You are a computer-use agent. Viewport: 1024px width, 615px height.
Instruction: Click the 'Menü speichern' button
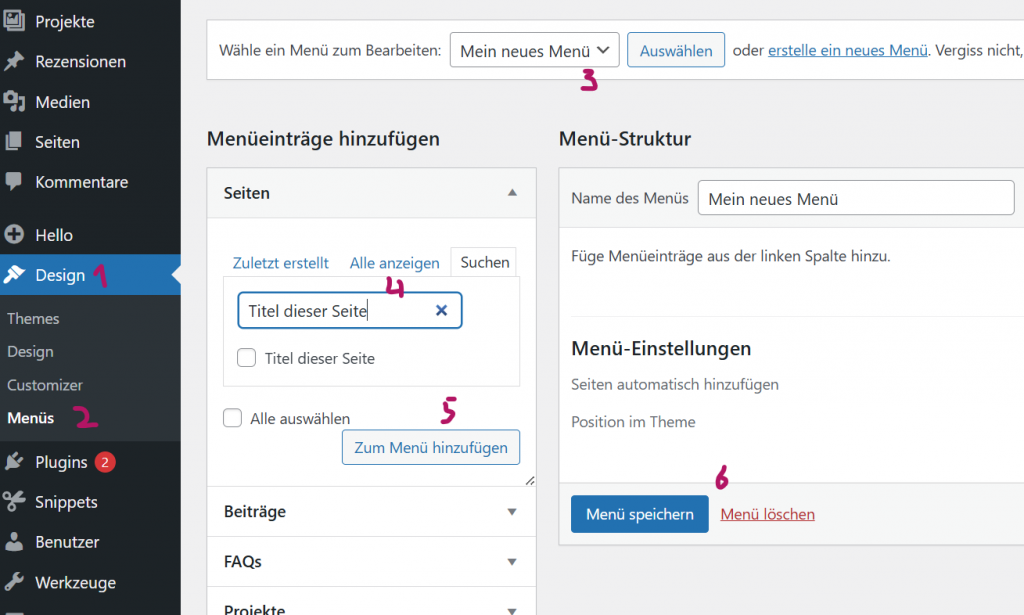(639, 514)
